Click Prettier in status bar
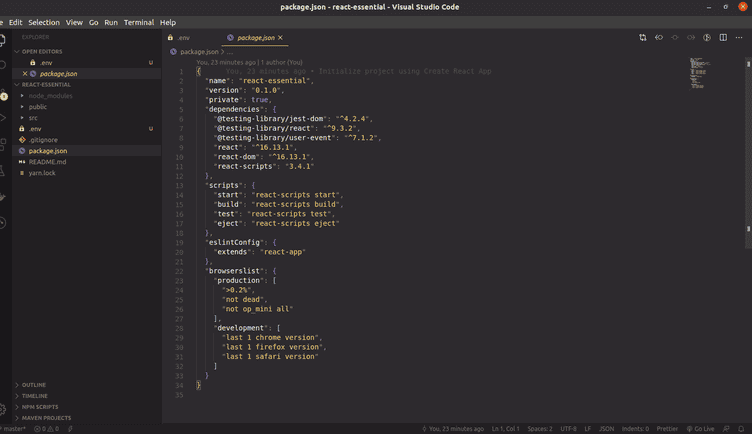Image resolution: width=752 pixels, height=434 pixels. tap(667, 429)
